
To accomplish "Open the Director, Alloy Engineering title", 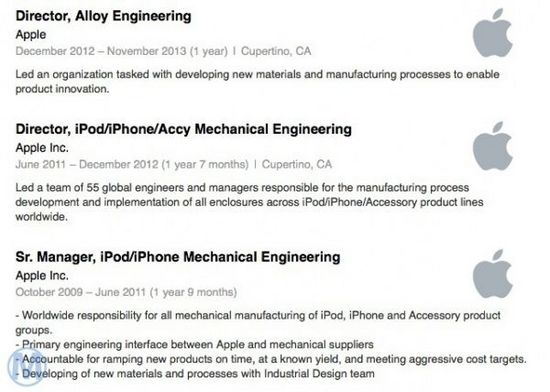I will click(x=103, y=16).
